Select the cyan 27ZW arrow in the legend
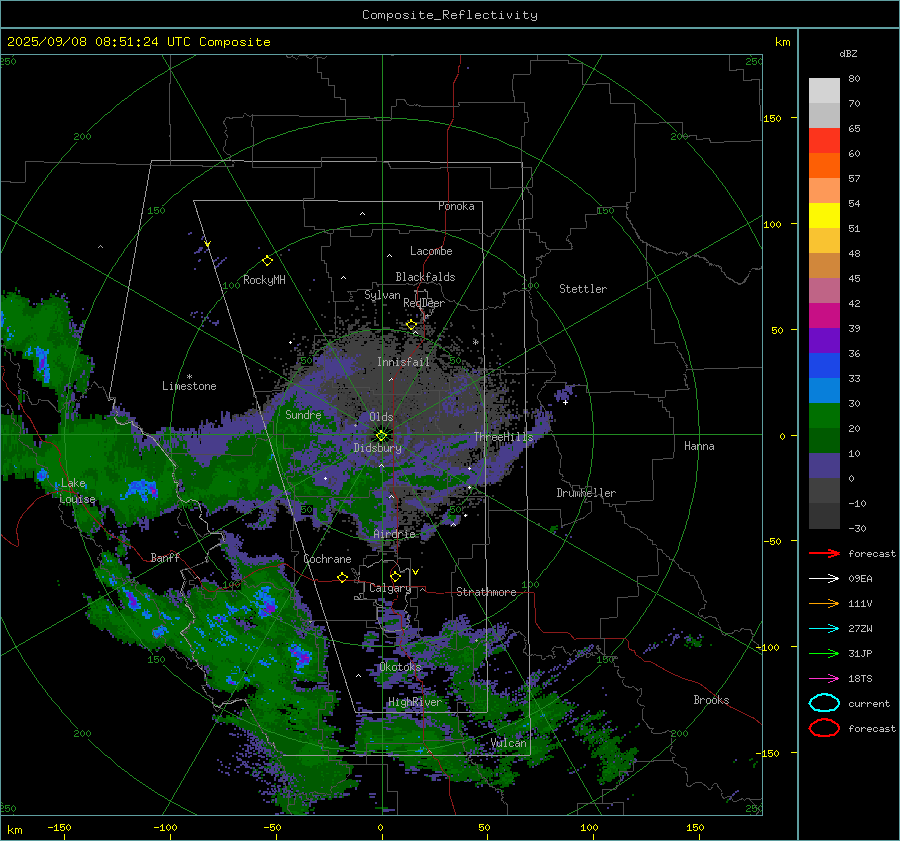 pyautogui.click(x=824, y=629)
